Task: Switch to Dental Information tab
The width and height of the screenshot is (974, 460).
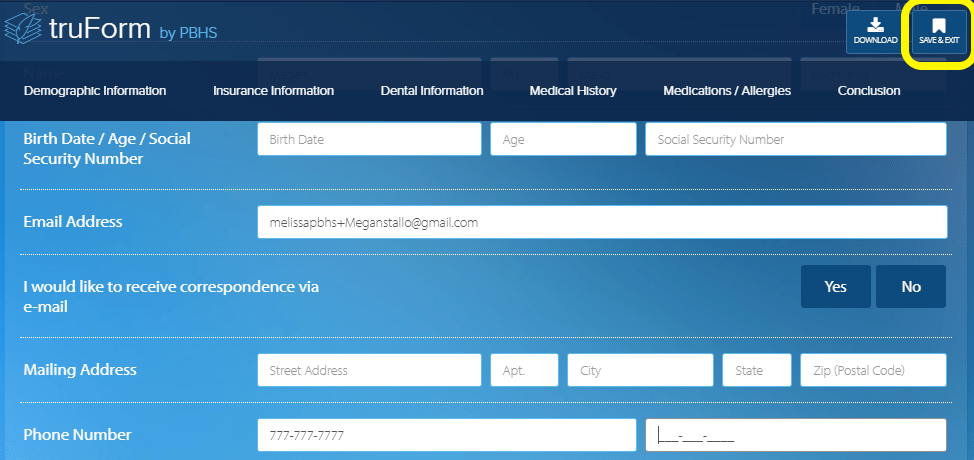Action: (432, 91)
